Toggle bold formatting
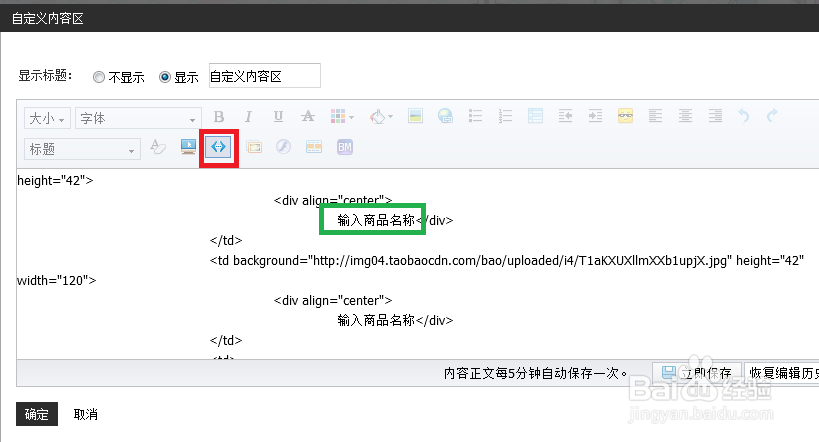The height and width of the screenshot is (442, 819). (x=219, y=117)
